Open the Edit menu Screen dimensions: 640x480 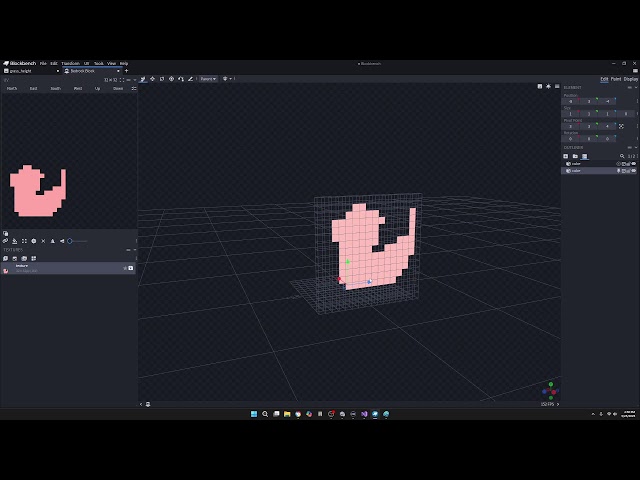click(54, 64)
